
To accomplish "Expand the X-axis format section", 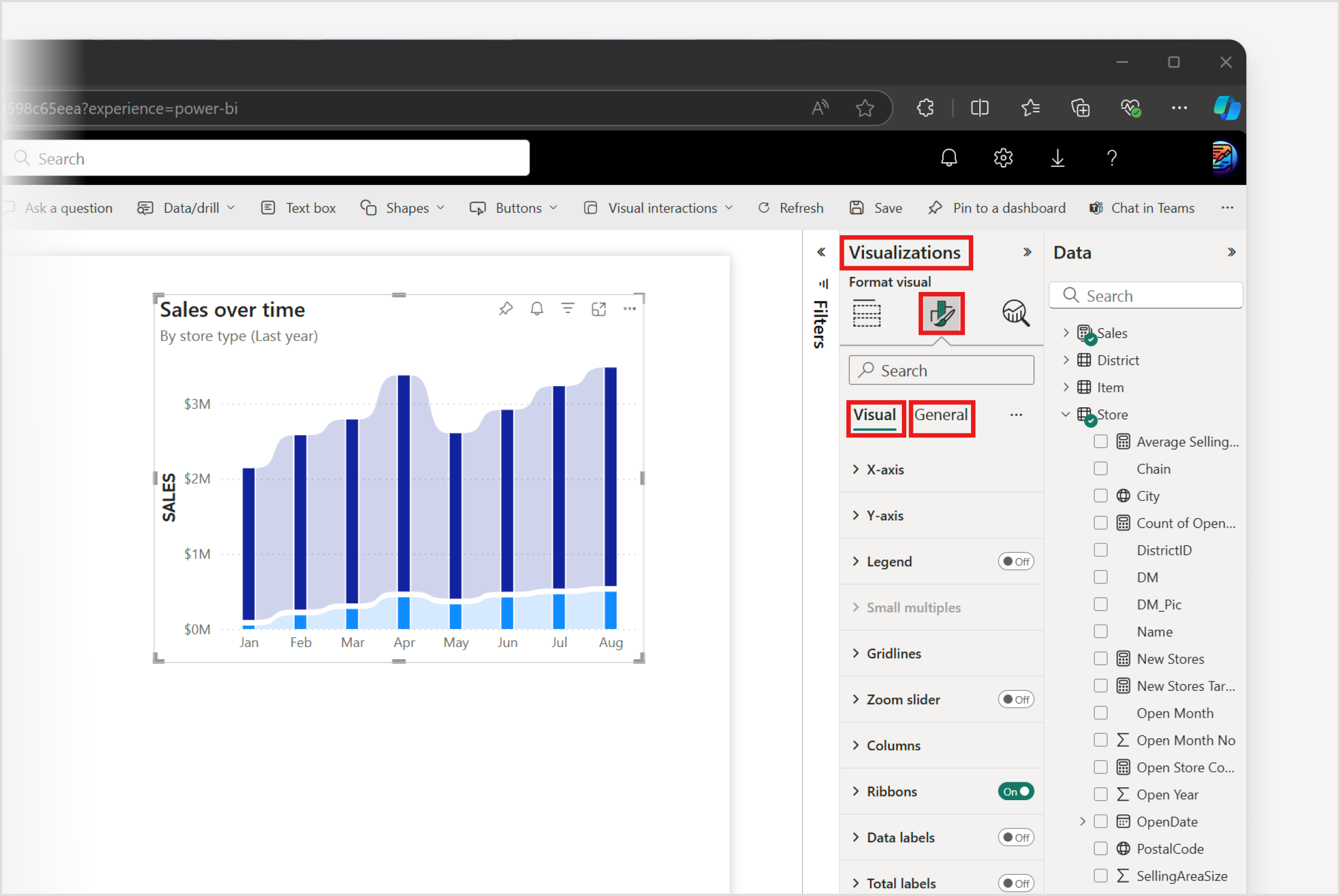I will point(885,469).
